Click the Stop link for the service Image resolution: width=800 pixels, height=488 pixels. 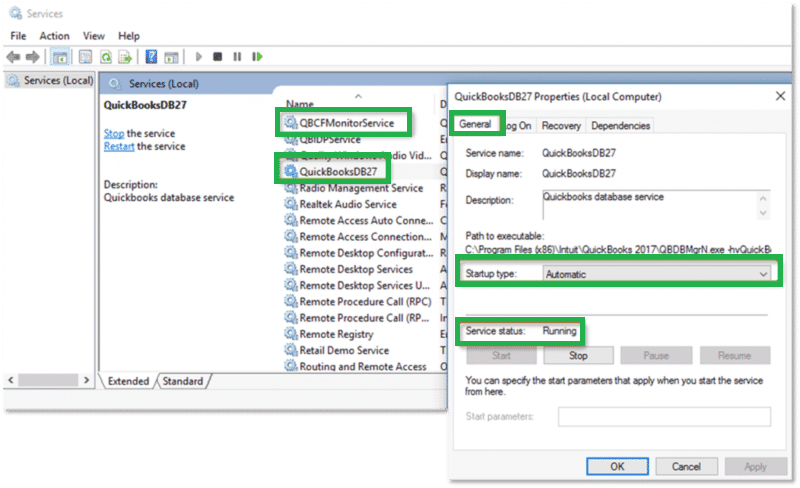[x=114, y=133]
